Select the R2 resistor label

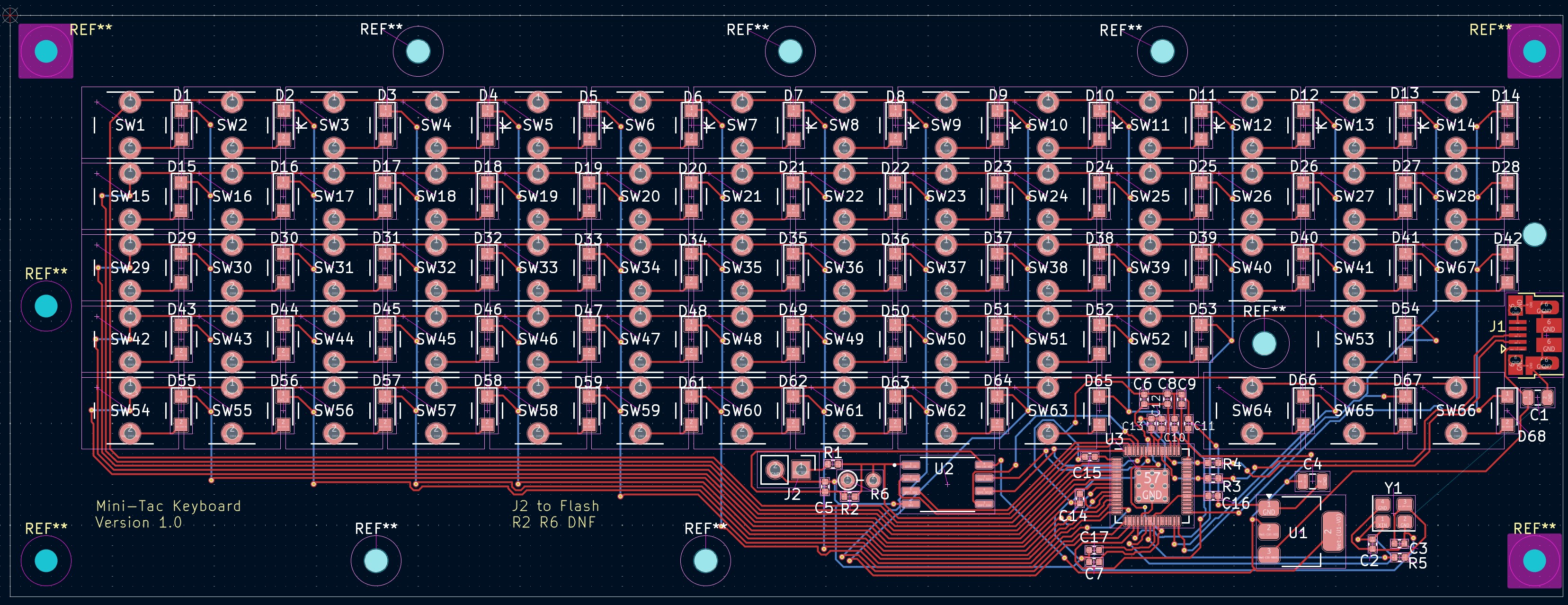pyautogui.click(x=850, y=509)
